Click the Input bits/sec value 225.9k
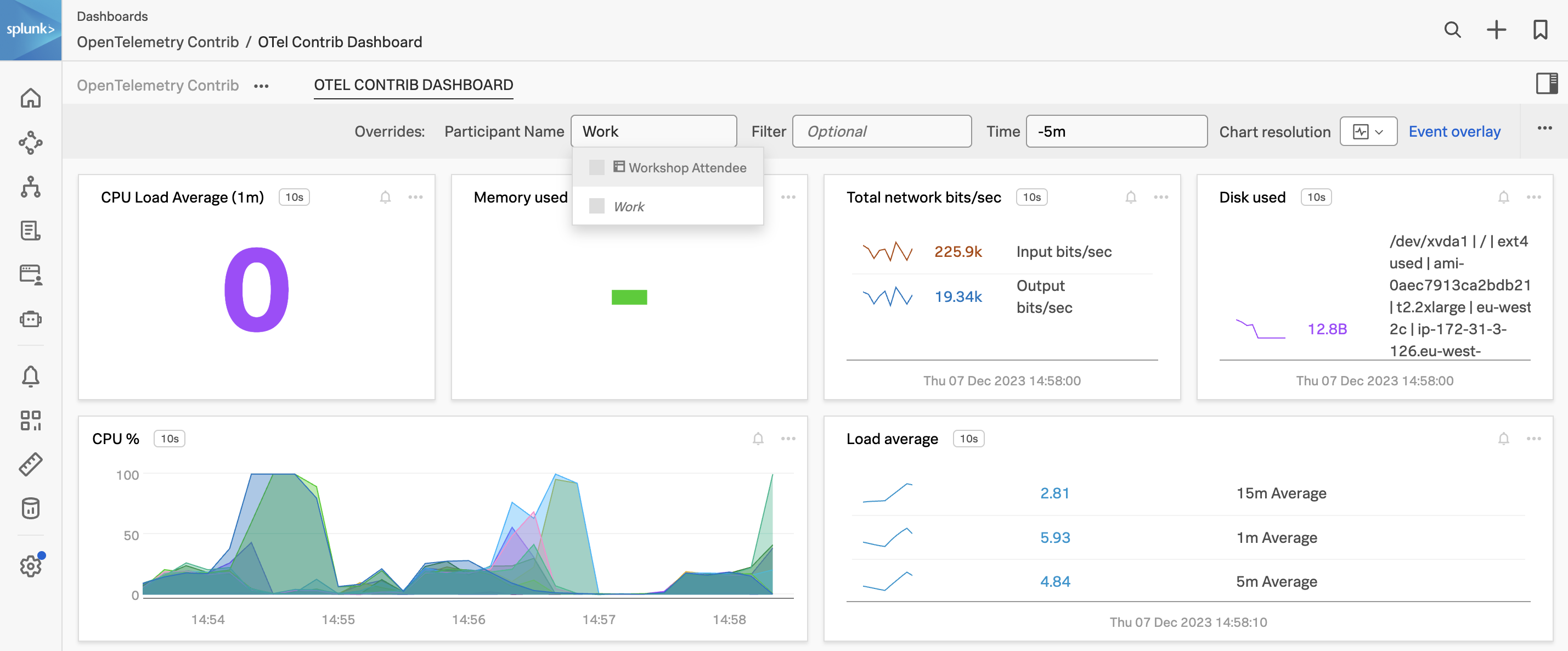Screen dimensions: 1568x651 pyautogui.click(x=958, y=251)
